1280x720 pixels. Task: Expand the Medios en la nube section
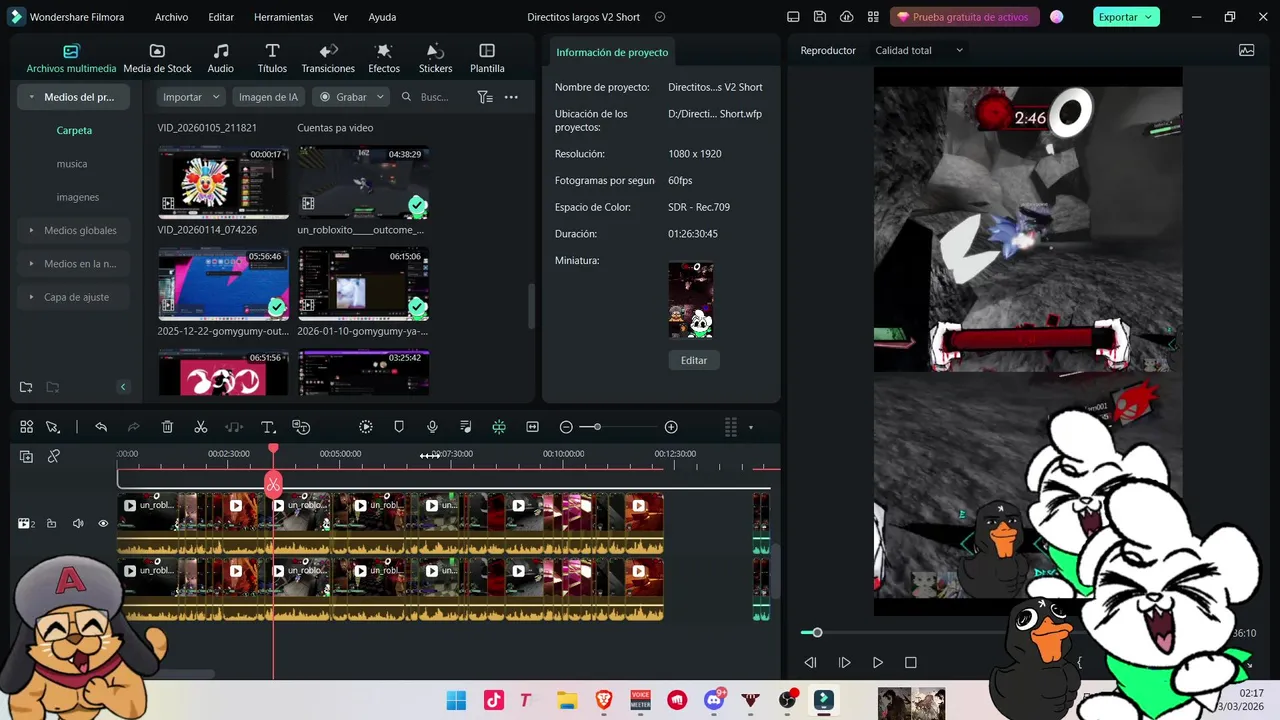tap(32, 264)
